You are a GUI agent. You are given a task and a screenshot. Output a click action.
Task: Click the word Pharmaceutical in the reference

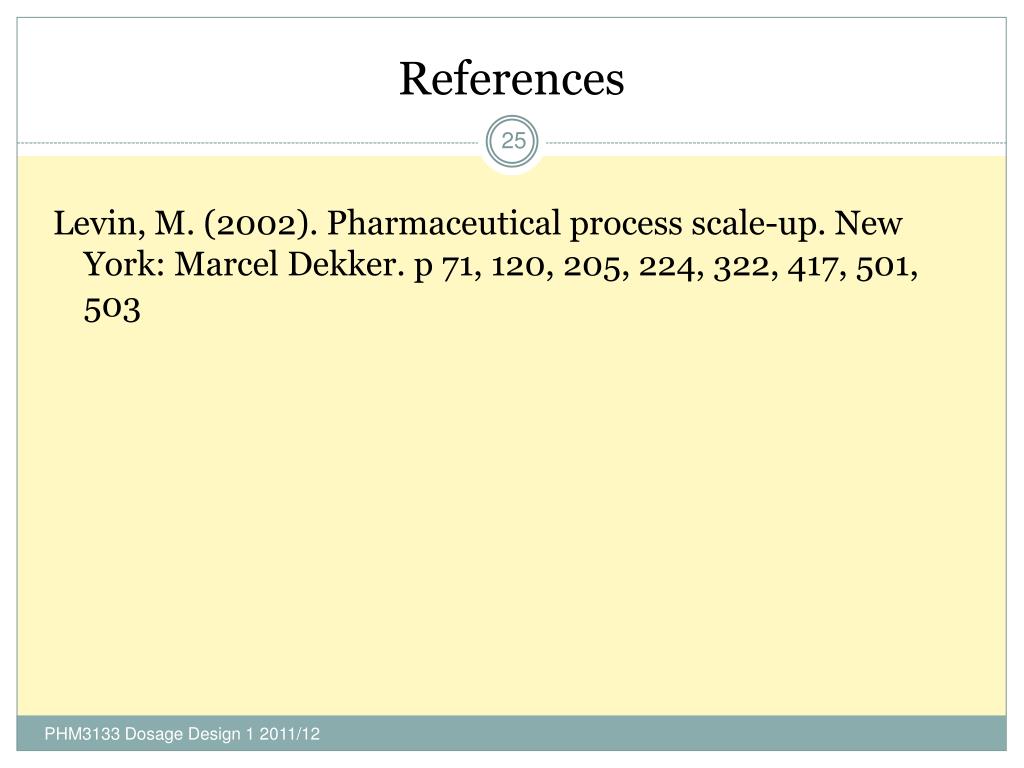[443, 224]
